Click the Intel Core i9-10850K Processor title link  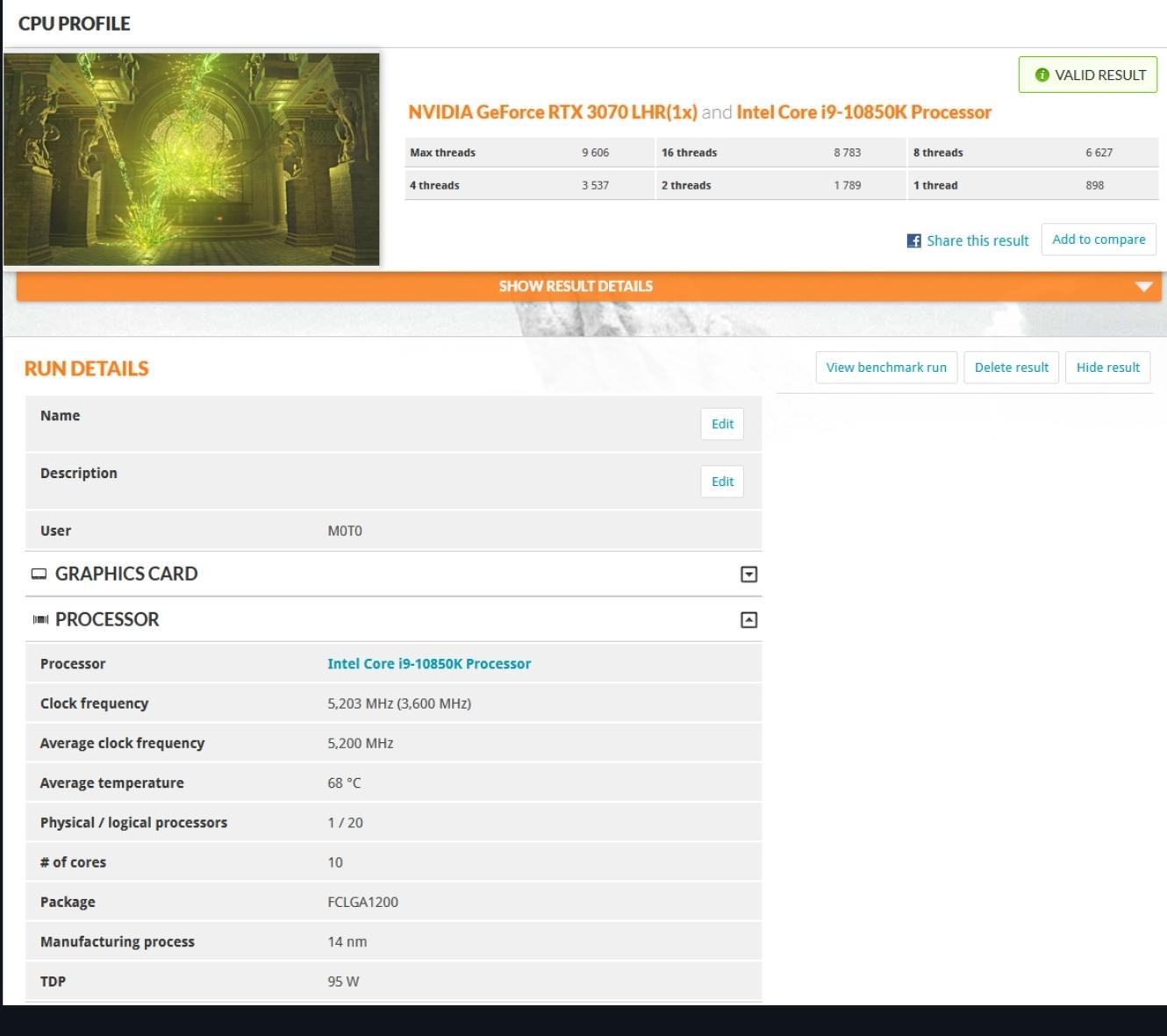click(x=864, y=112)
